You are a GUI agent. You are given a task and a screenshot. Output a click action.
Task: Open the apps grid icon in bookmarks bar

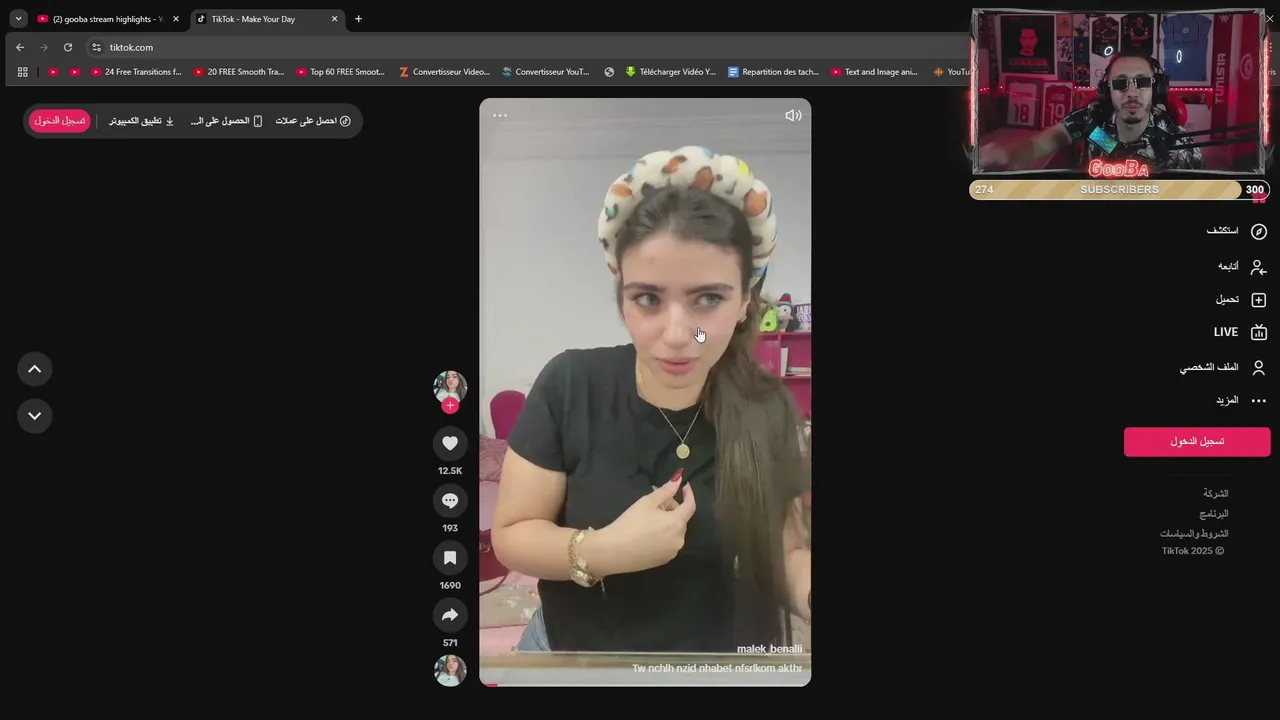22,72
